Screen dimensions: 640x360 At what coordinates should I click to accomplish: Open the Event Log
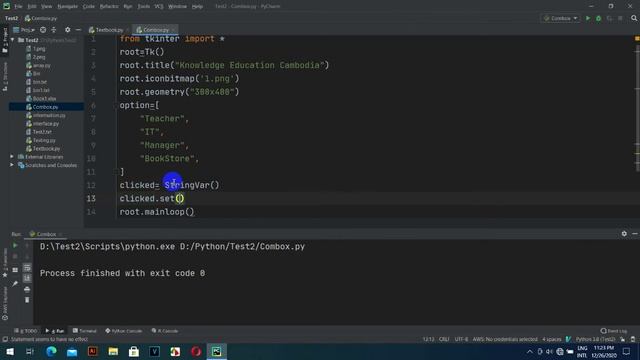(614, 331)
